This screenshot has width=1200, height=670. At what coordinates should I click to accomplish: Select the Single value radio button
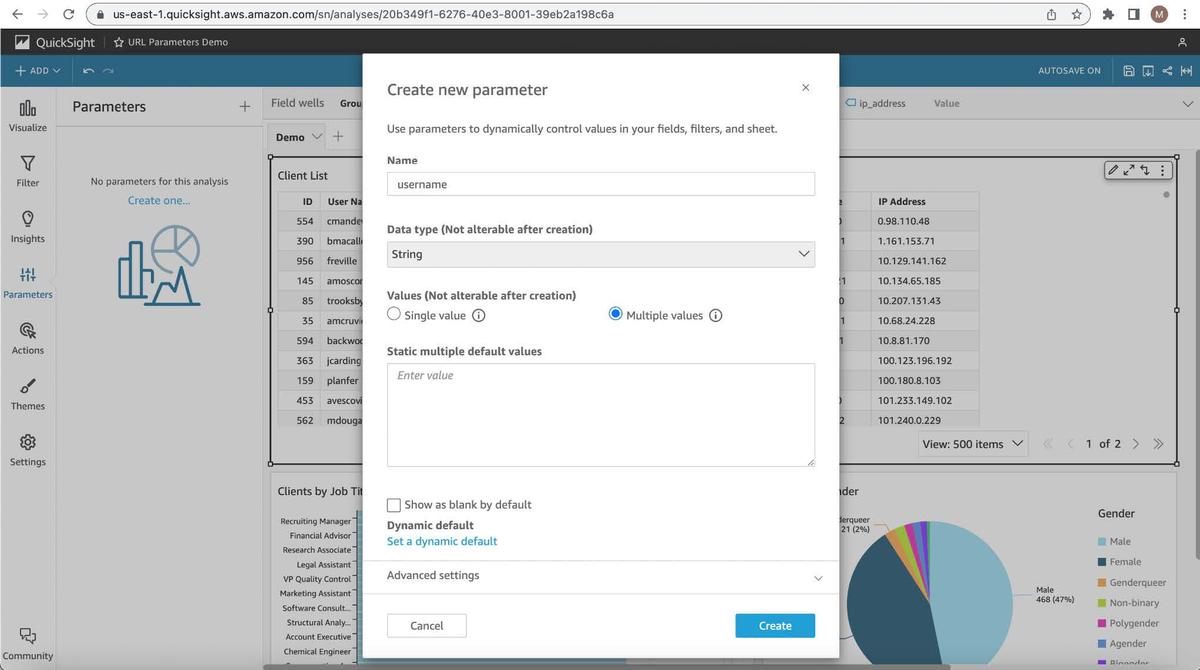[x=394, y=314]
